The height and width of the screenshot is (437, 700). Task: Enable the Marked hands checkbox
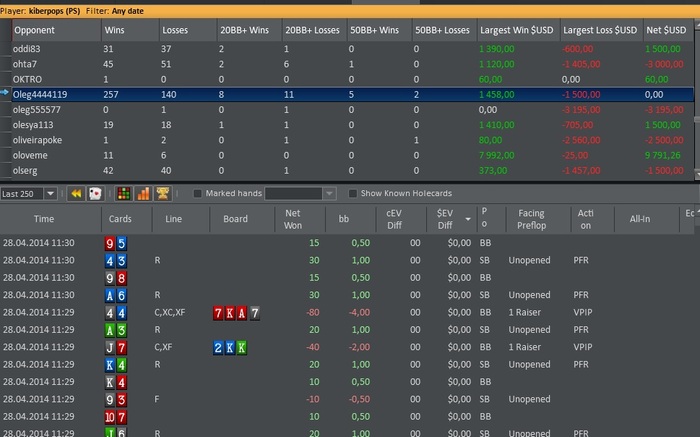(197, 193)
